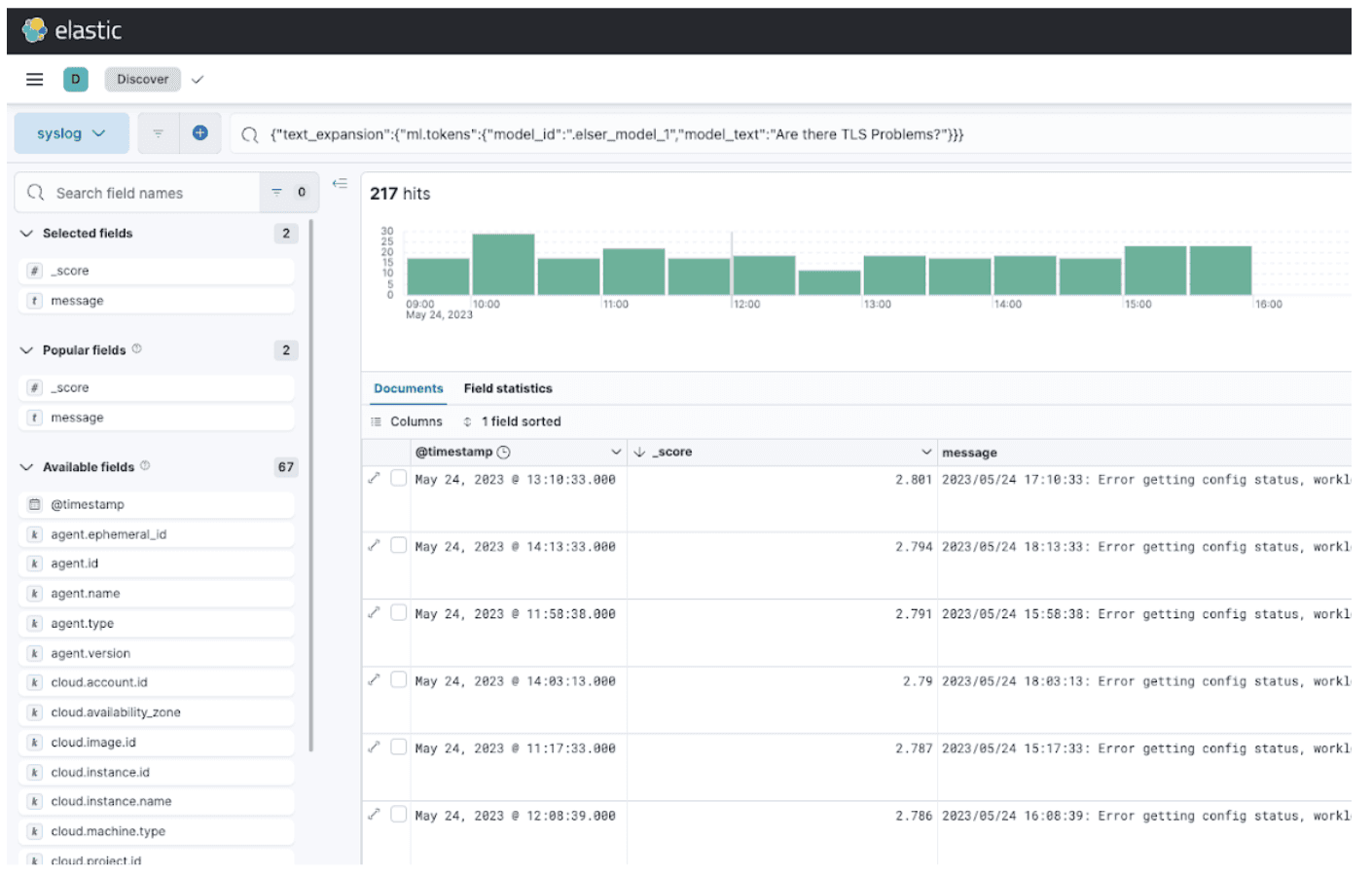The width and height of the screenshot is (1372, 876).
Task: Tick the checkbox for 11:58:38 row
Action: click(398, 612)
